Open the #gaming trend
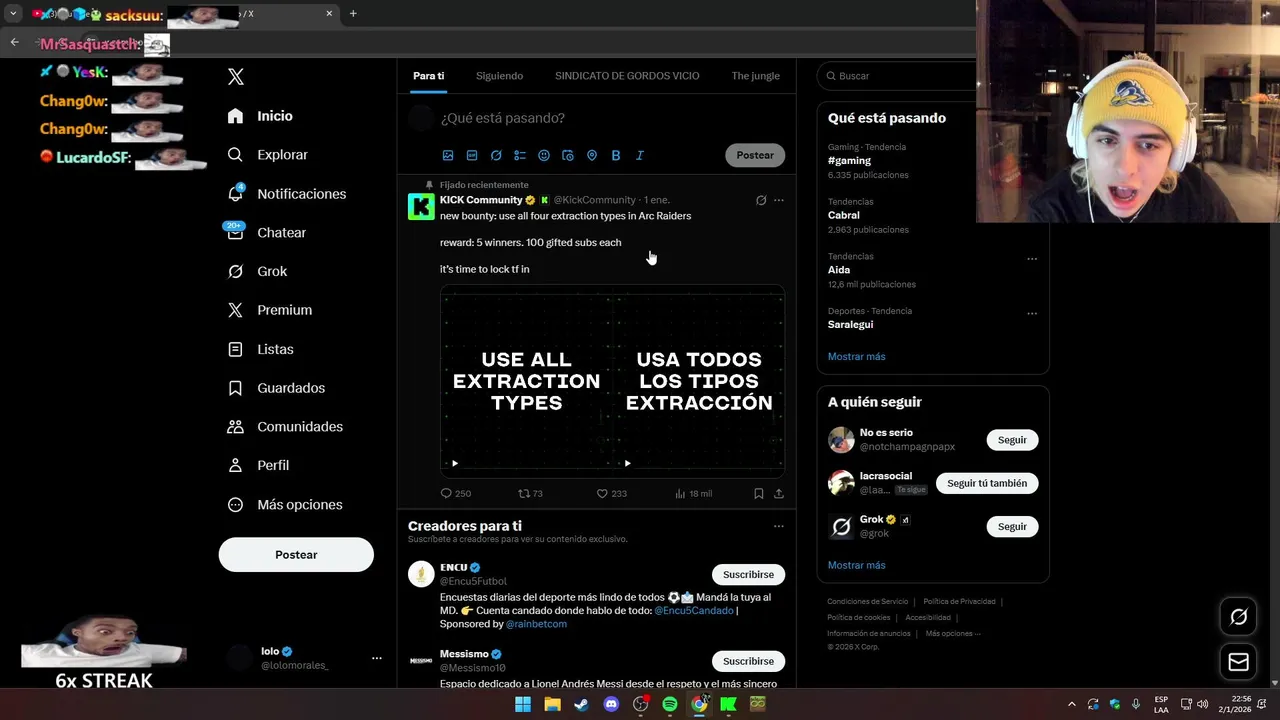 [849, 161]
